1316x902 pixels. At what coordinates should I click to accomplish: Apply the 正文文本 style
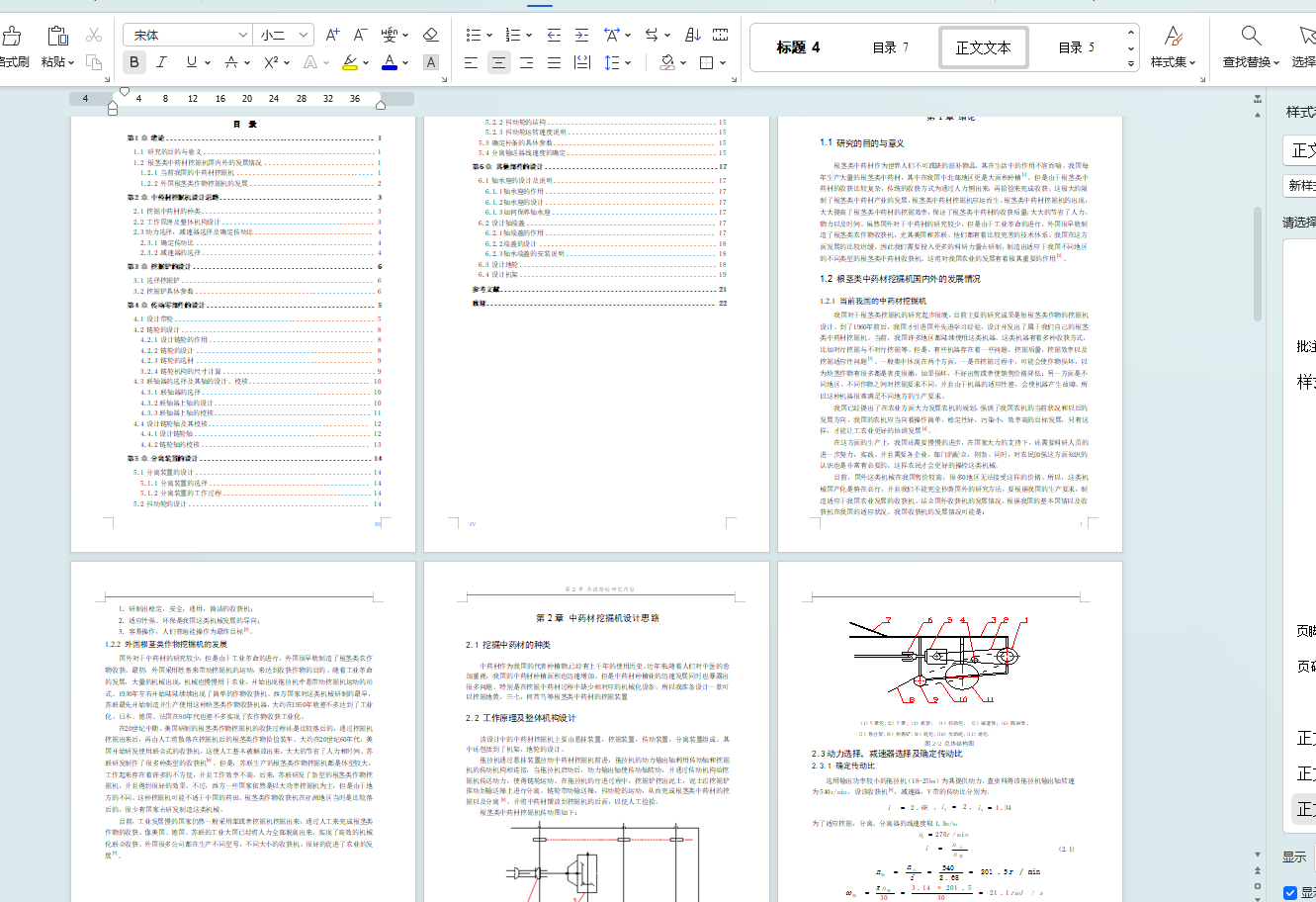983,47
